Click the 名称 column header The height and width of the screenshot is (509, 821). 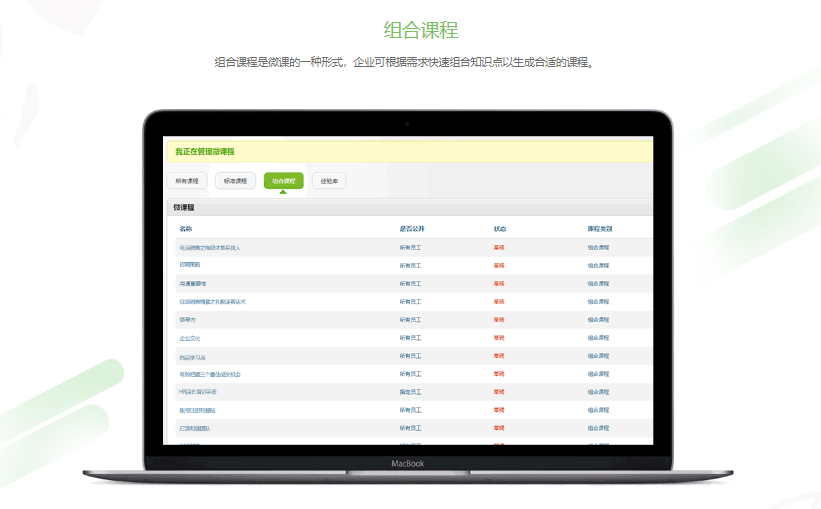point(186,229)
